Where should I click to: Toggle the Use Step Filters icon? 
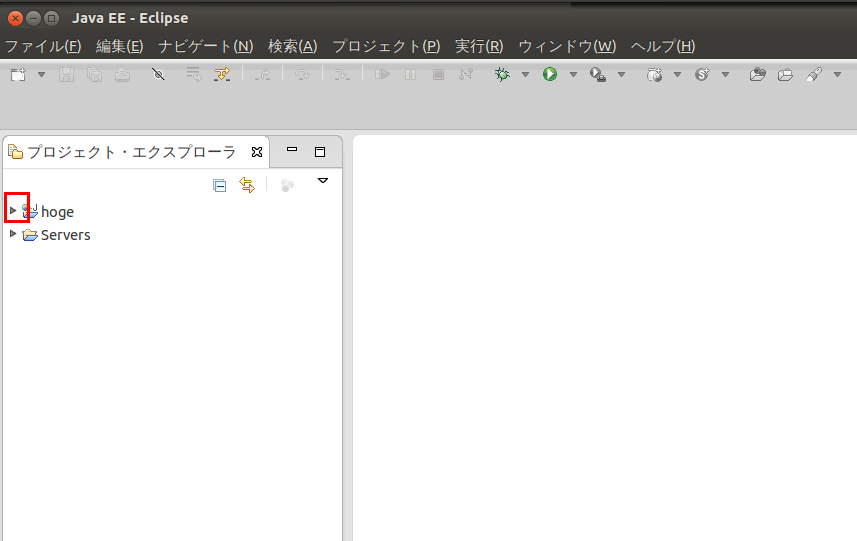point(222,74)
